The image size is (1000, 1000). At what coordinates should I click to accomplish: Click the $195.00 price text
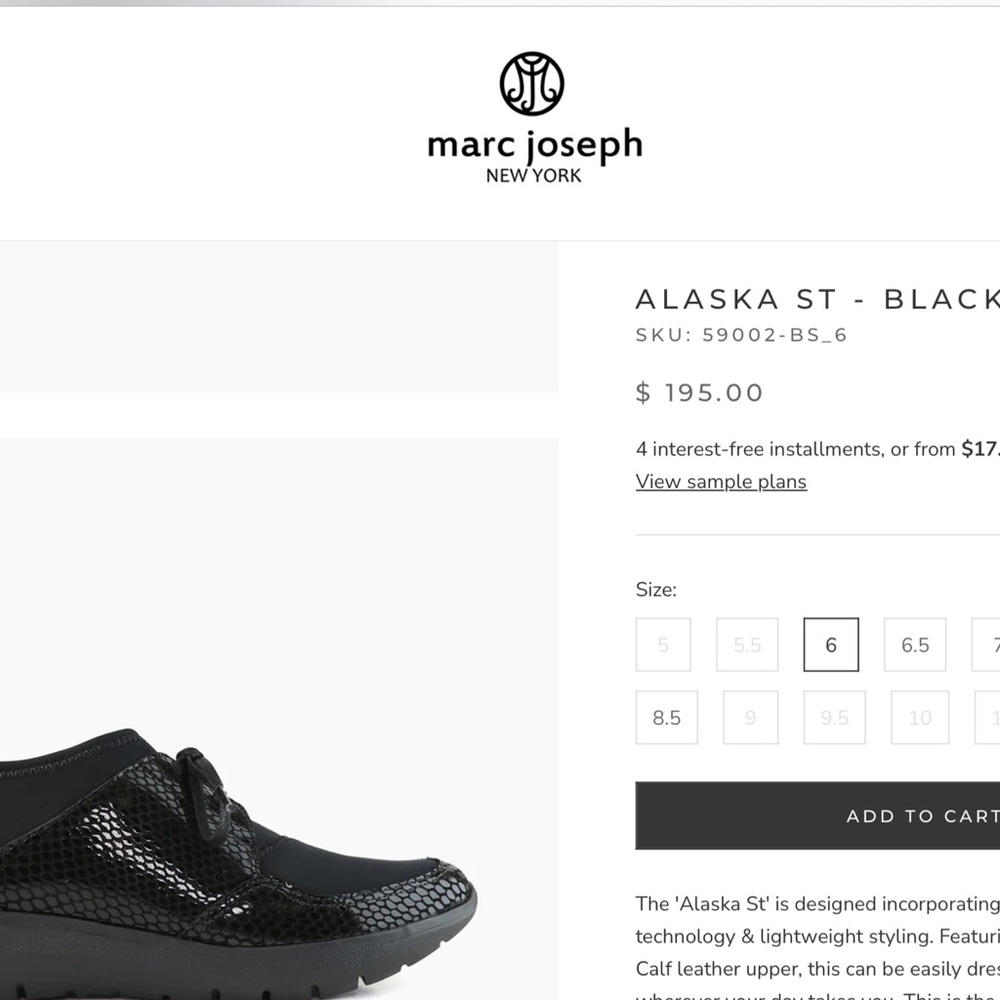pyautogui.click(x=699, y=392)
